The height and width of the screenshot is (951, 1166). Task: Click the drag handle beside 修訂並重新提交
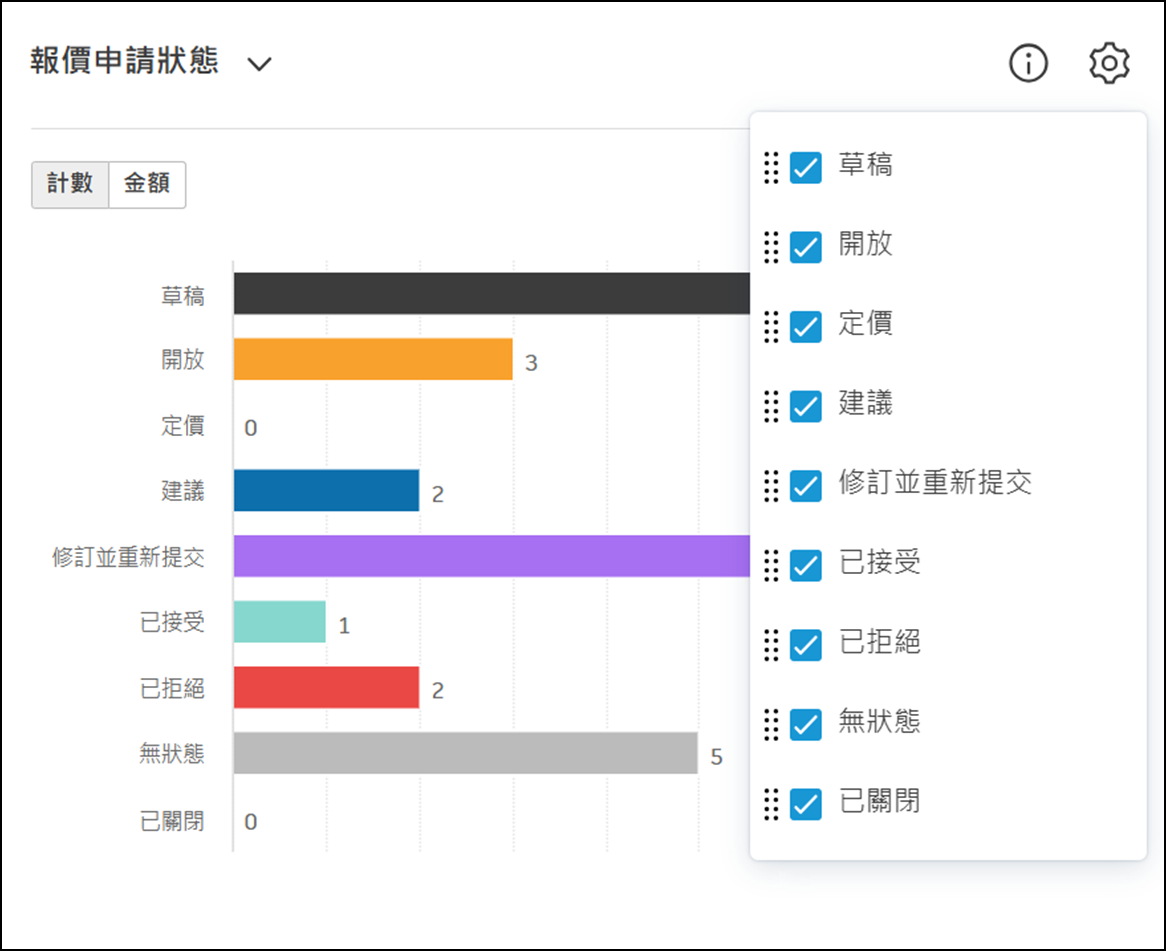771,485
